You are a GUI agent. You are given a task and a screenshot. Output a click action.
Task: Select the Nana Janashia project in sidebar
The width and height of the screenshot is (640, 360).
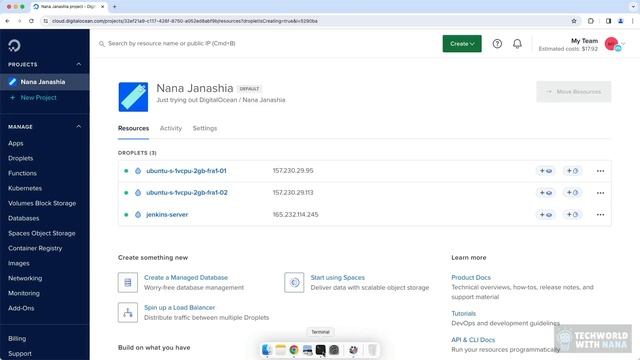click(44, 82)
